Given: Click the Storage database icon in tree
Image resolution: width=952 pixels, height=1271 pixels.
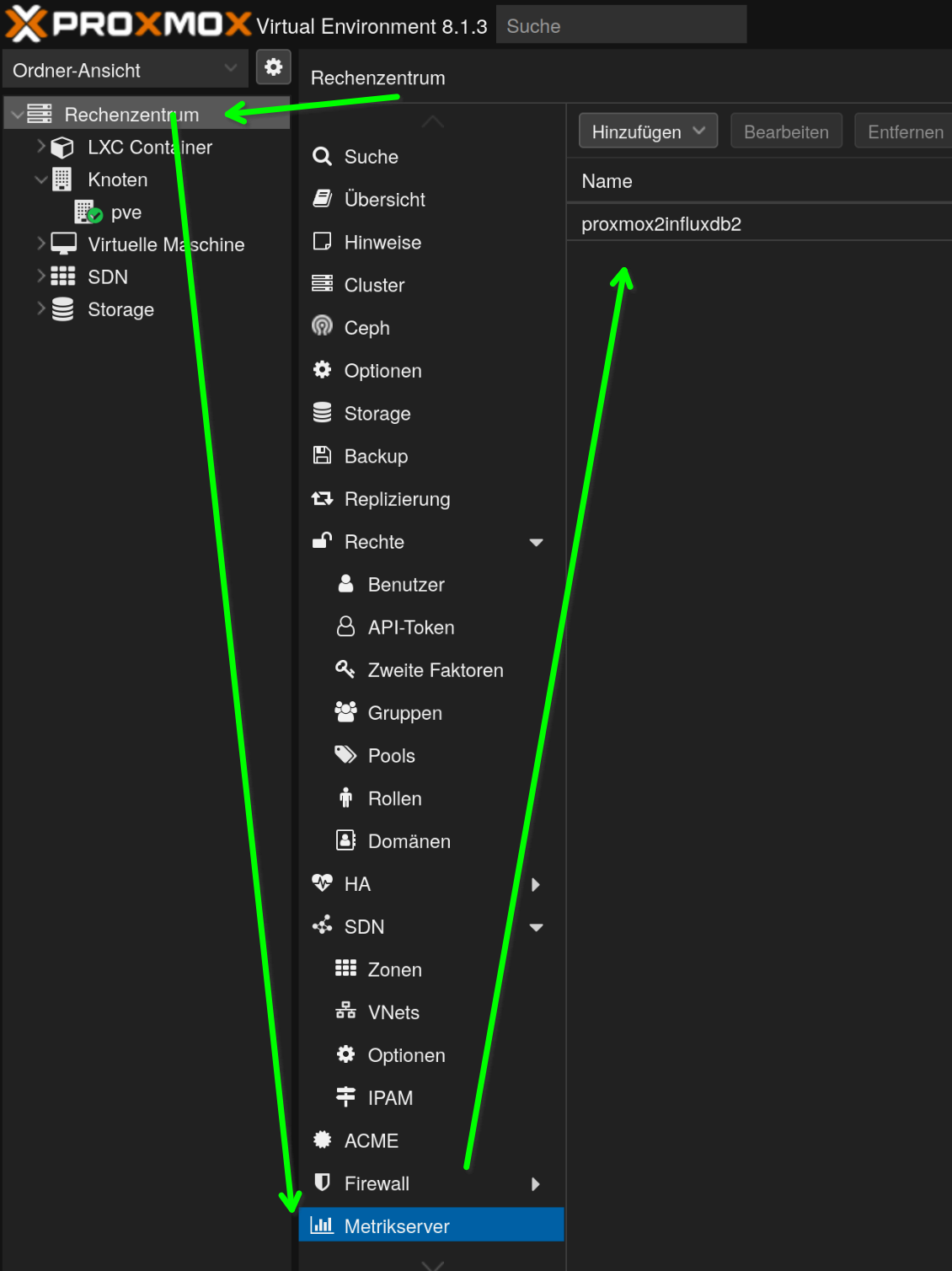Looking at the screenshot, I should pos(63,309).
